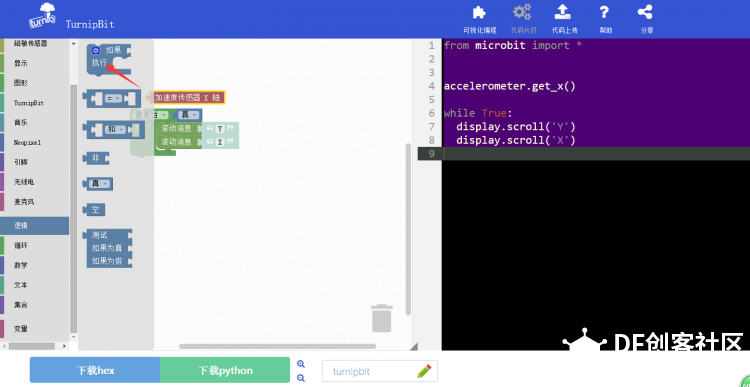Select the TurnipBit category in the sidebar

click(x=34, y=103)
